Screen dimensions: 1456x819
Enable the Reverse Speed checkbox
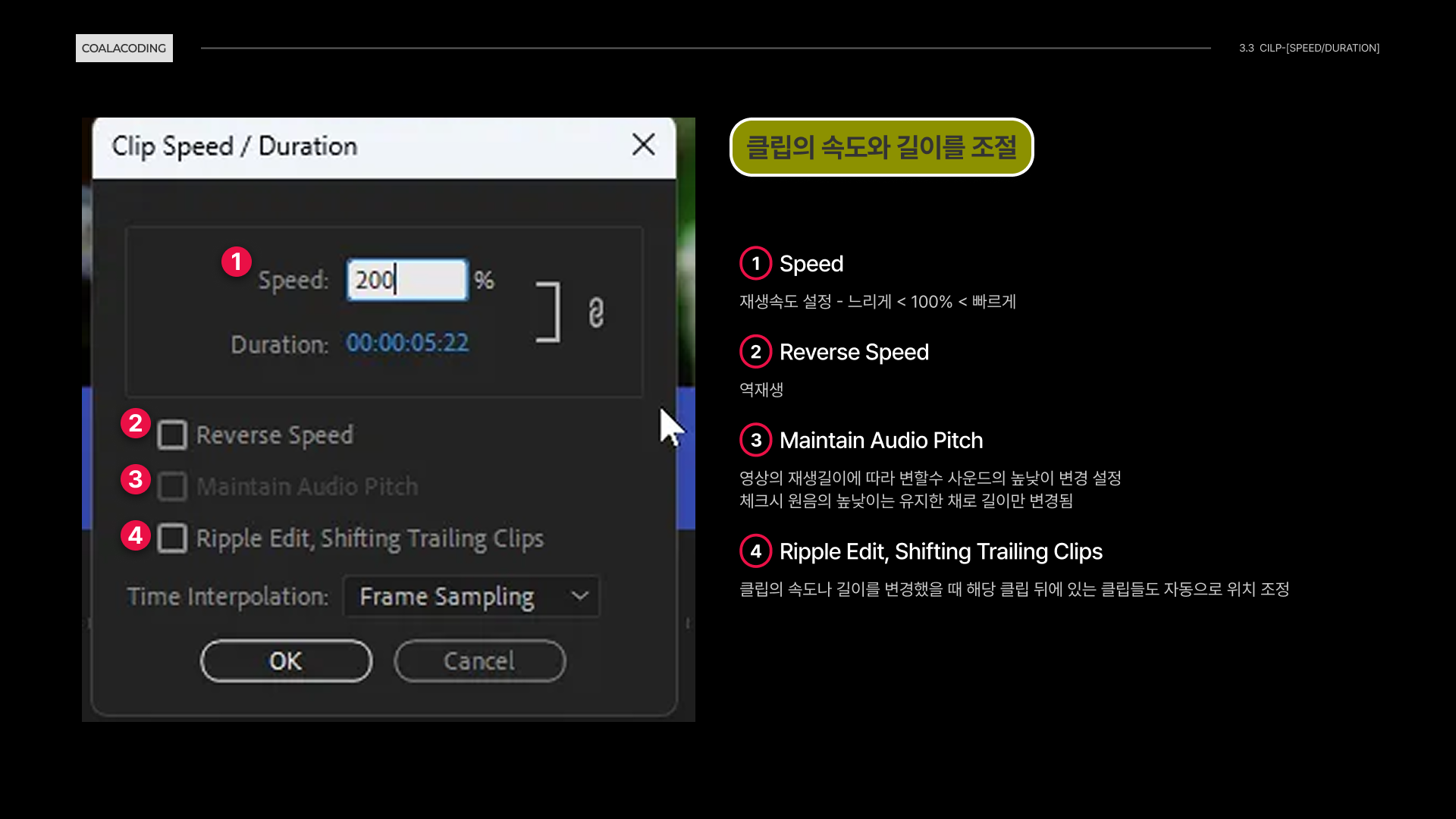pos(172,435)
